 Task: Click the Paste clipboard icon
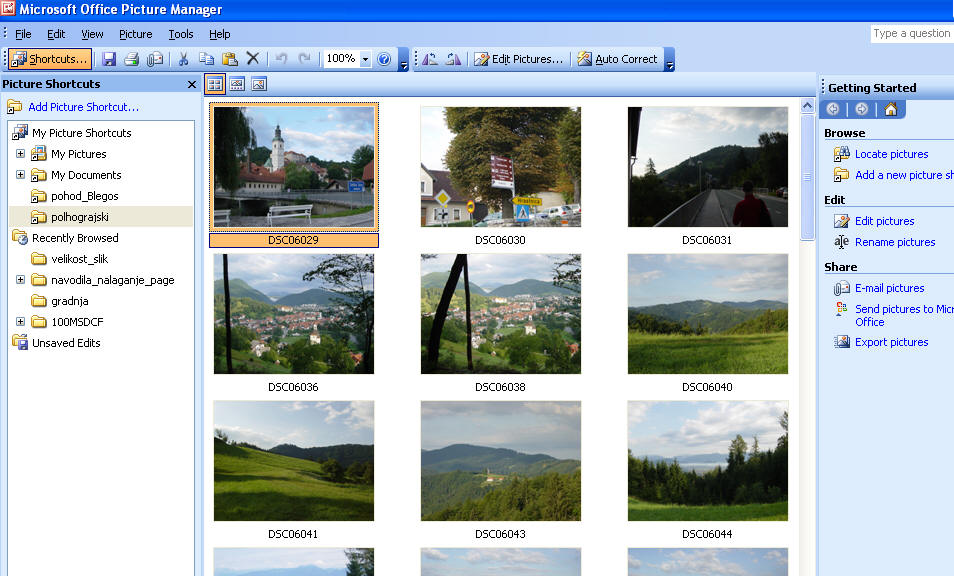(229, 59)
